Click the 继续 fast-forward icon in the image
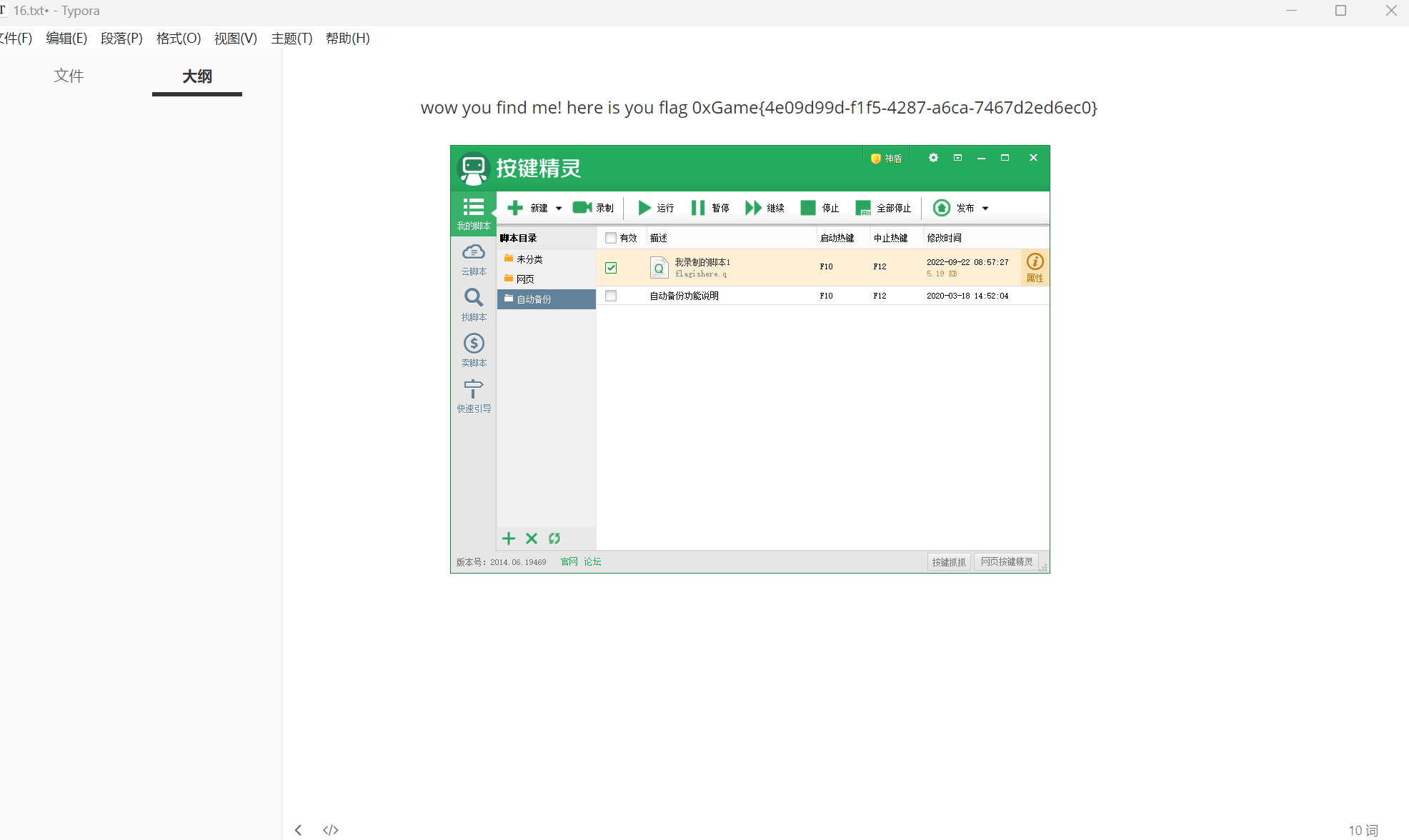 [753, 208]
